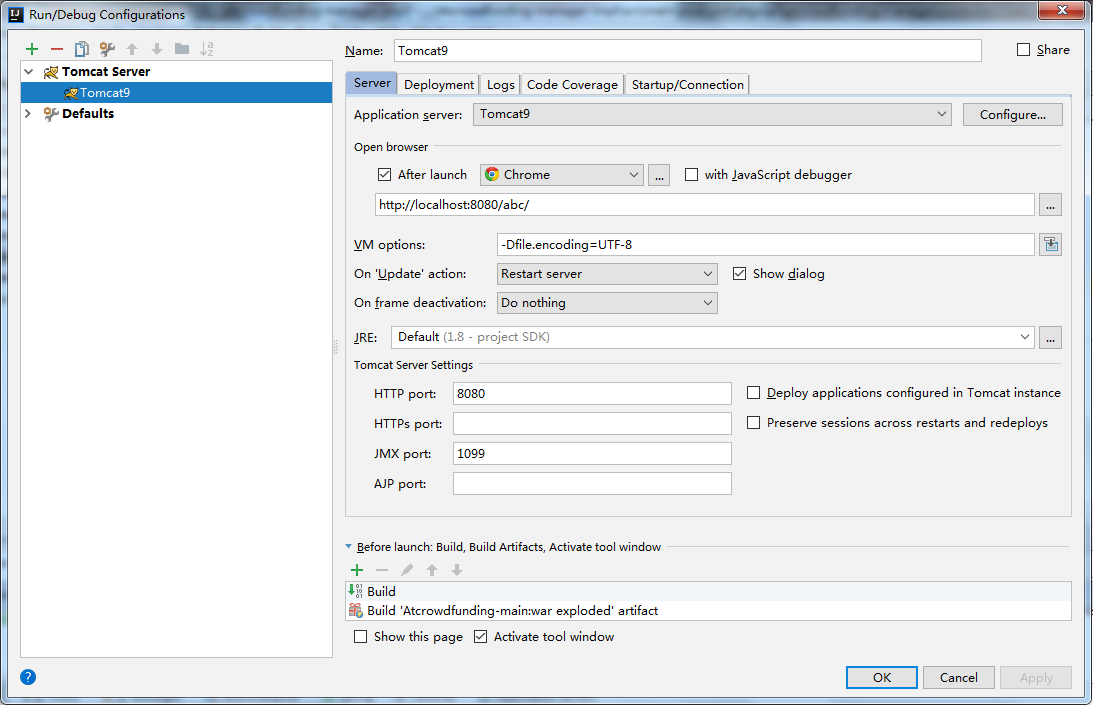Add a new run configuration
This screenshot has width=1093, height=705.
(x=32, y=49)
